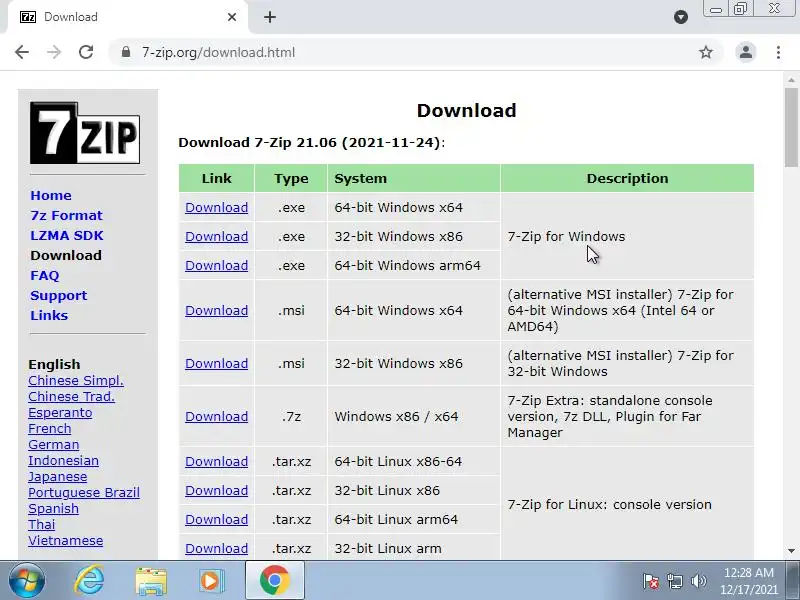Click the browser forward arrow
The image size is (800, 600).
coord(54,52)
